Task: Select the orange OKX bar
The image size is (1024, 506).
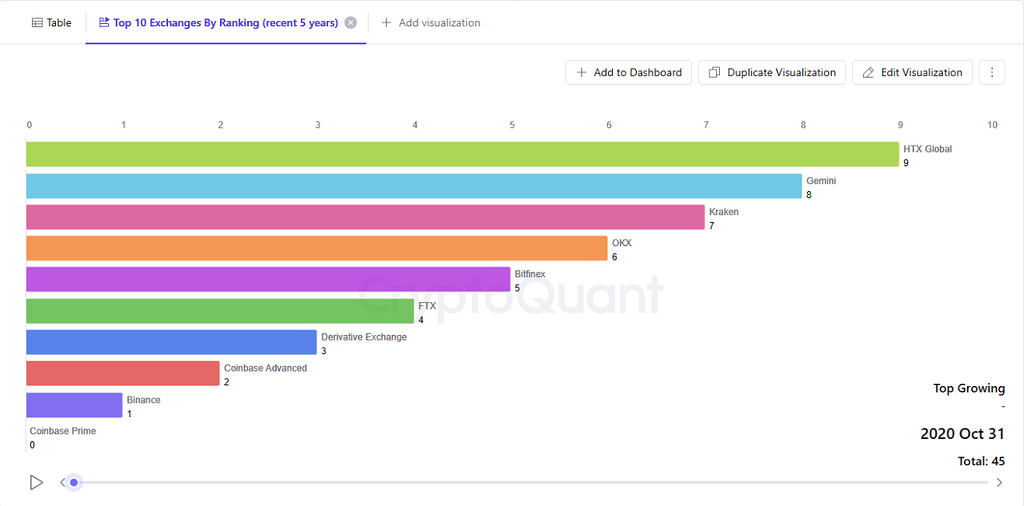Action: pos(316,248)
